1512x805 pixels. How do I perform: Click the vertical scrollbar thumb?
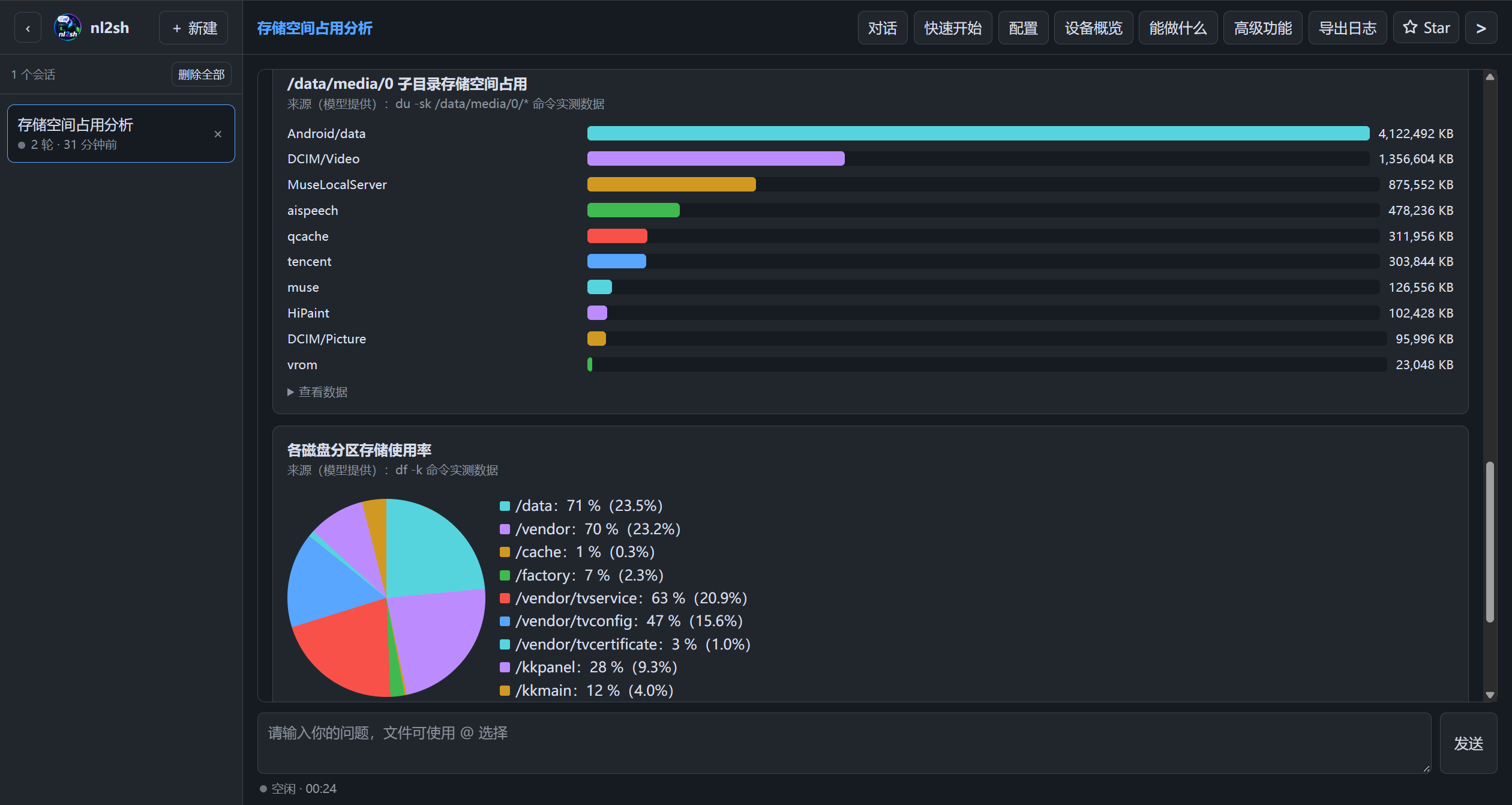click(1490, 542)
